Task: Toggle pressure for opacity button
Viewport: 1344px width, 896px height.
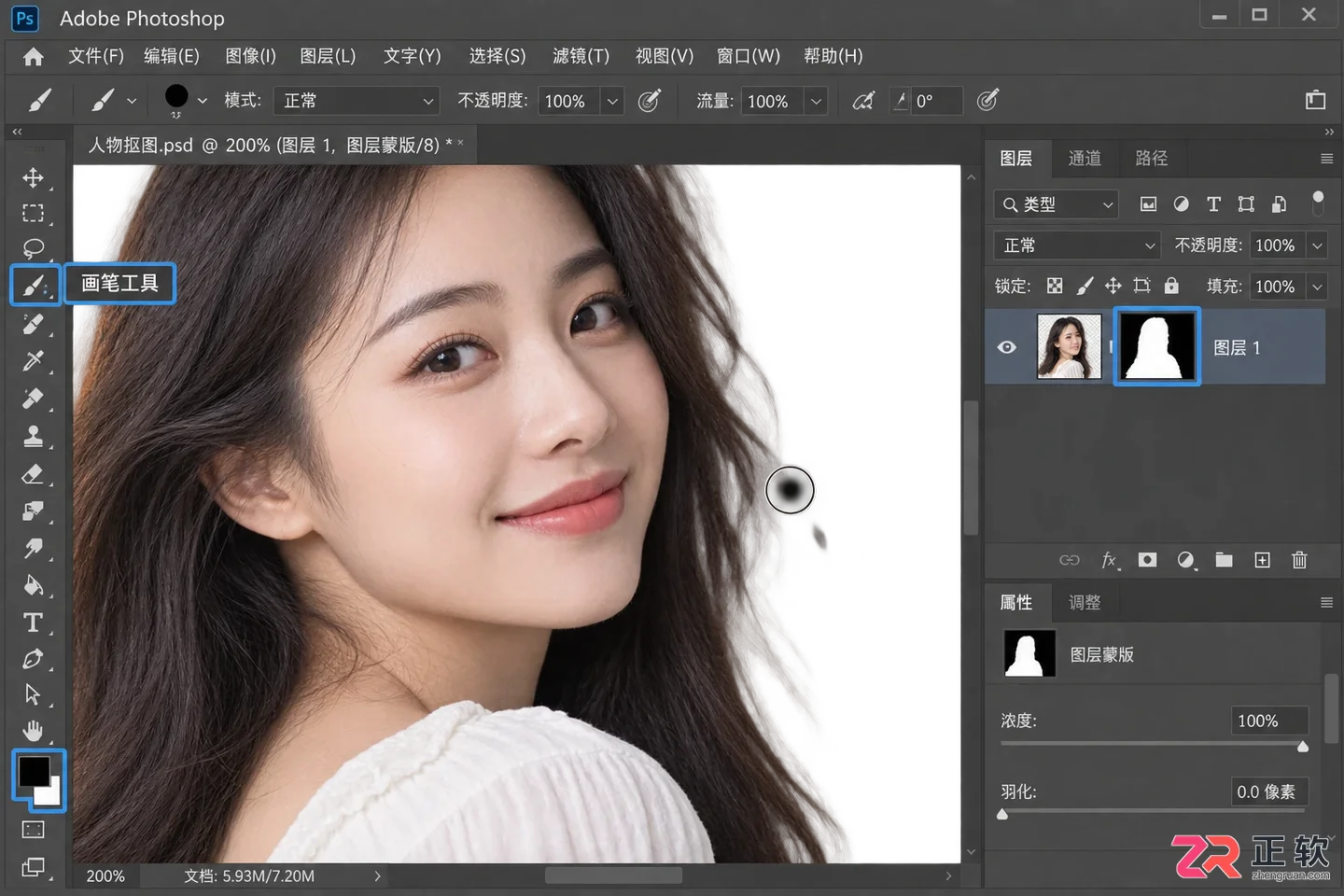Action: tap(650, 100)
